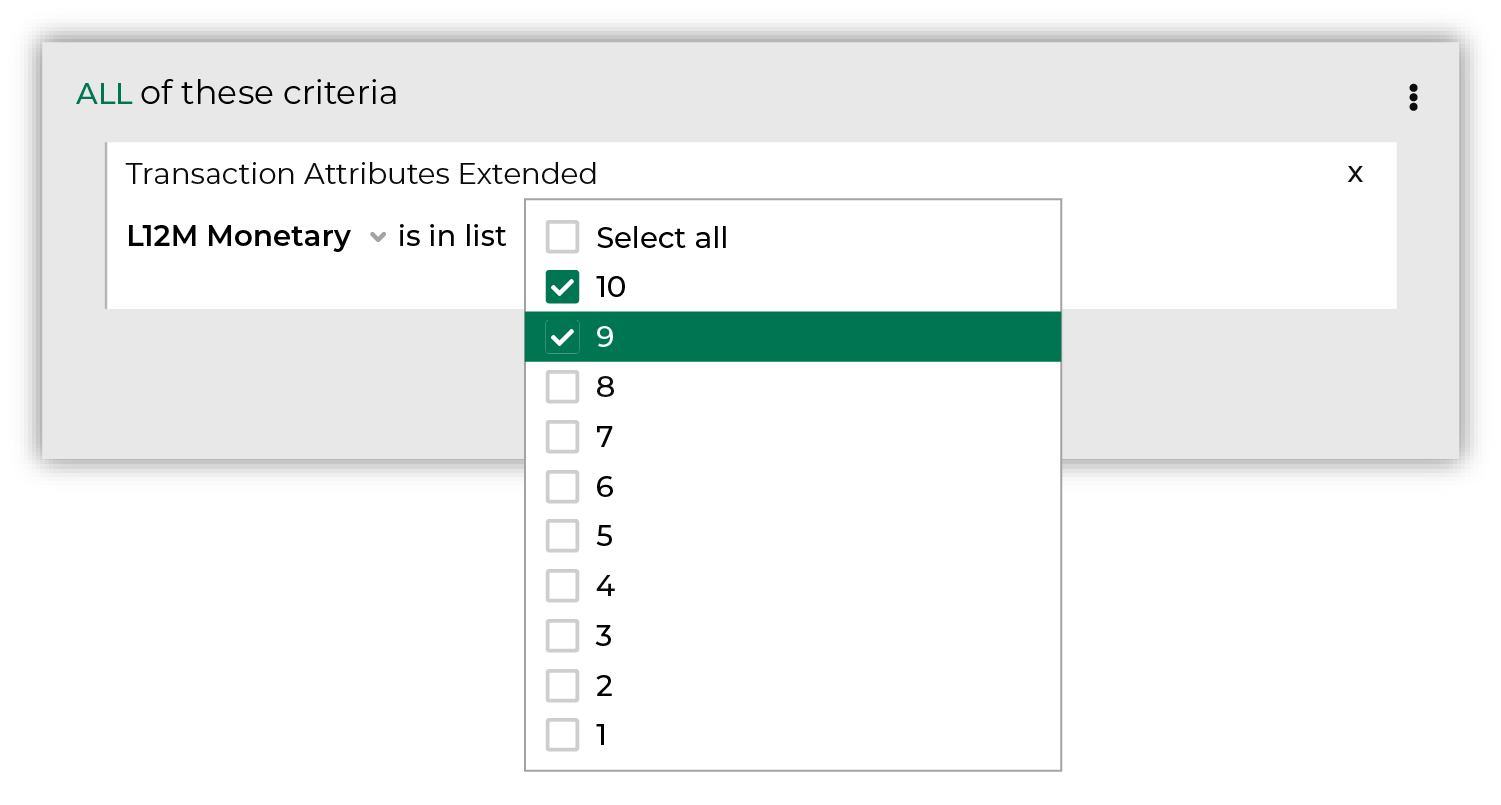1501x805 pixels.
Task: Check the value 4 option
Action: point(562,586)
